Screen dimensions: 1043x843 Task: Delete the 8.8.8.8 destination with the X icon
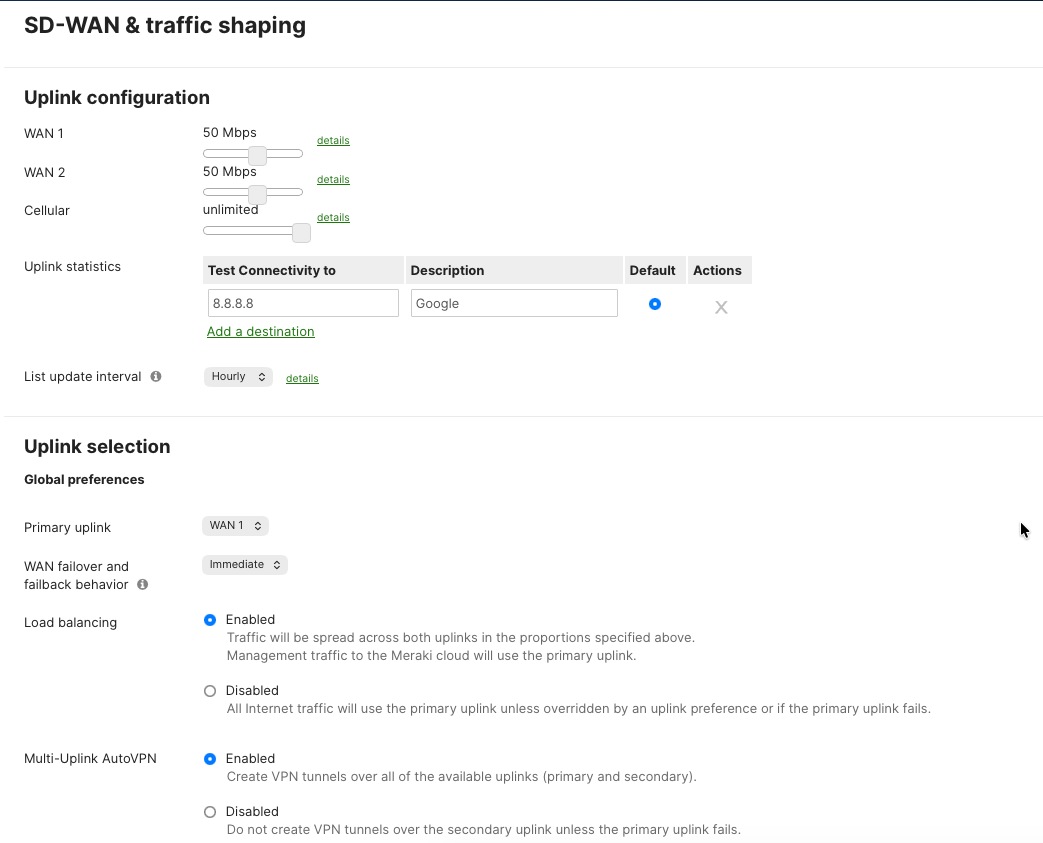coord(721,307)
